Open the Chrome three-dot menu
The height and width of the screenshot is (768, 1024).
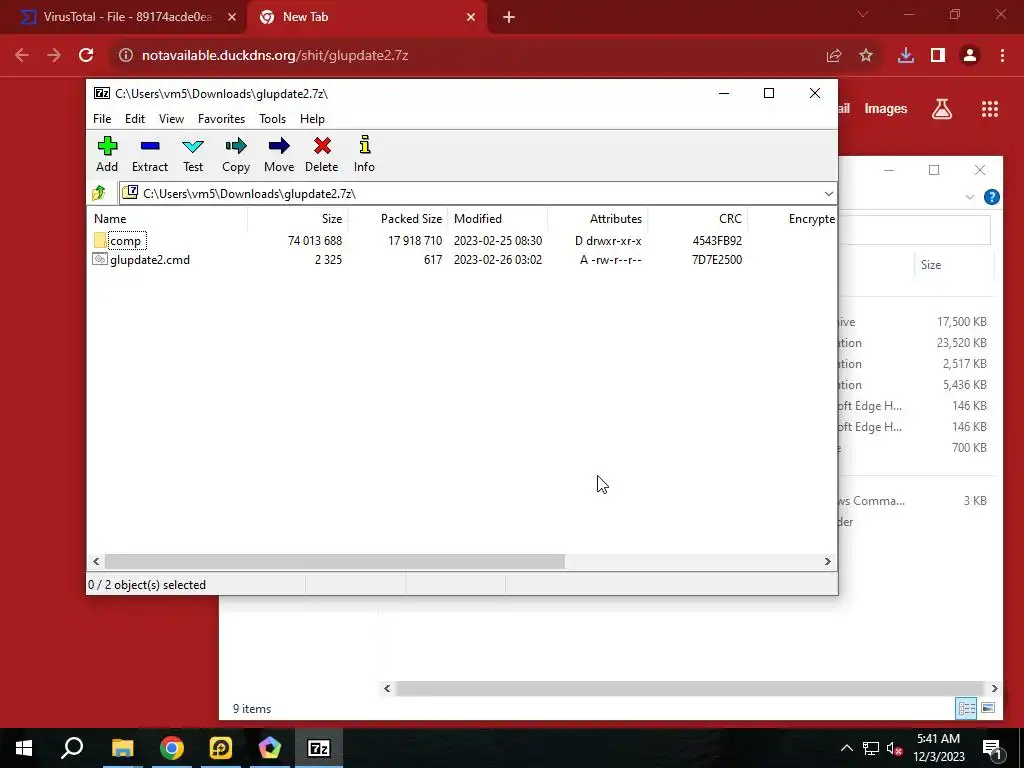[x=1002, y=56]
